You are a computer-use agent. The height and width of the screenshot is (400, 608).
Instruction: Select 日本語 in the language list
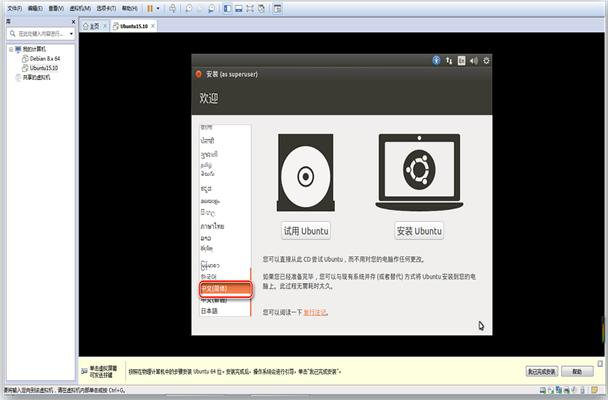pyautogui.click(x=209, y=311)
